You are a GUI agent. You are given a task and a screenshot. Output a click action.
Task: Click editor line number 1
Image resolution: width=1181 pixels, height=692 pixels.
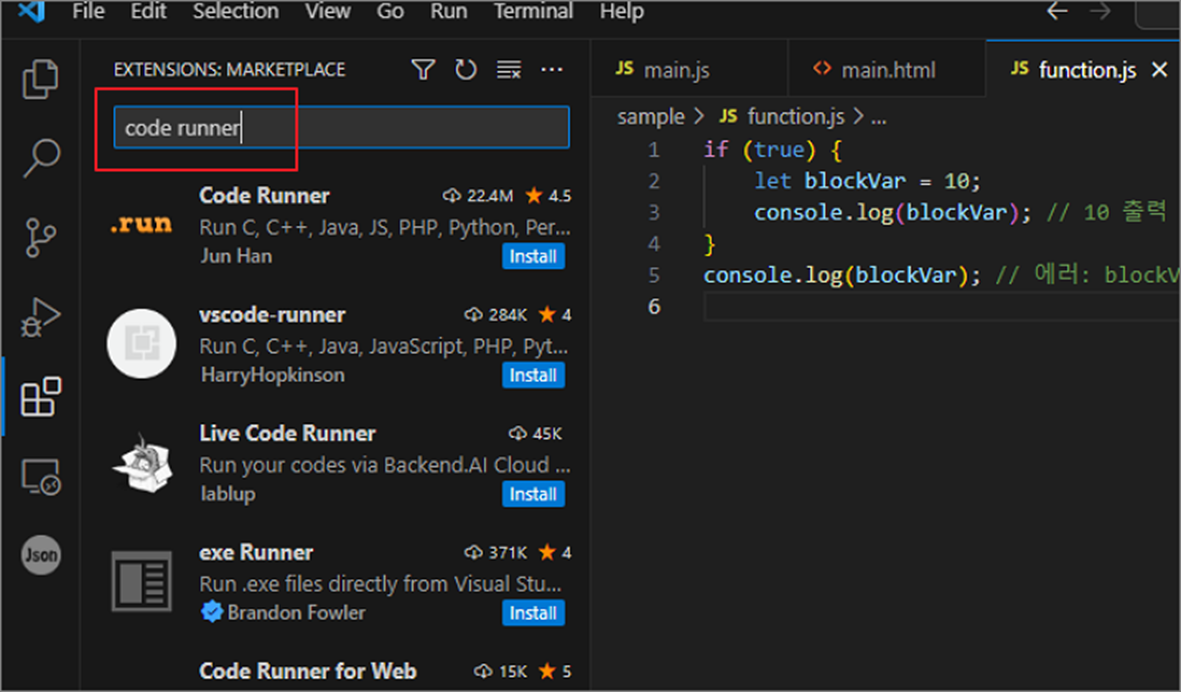[x=653, y=150]
